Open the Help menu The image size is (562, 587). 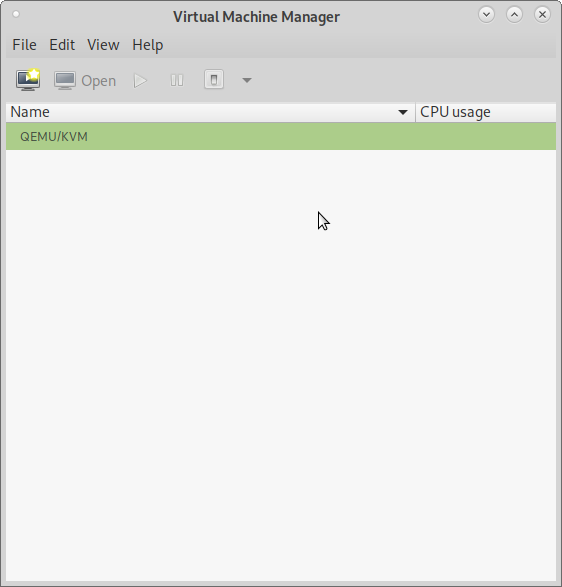pyautogui.click(x=148, y=45)
